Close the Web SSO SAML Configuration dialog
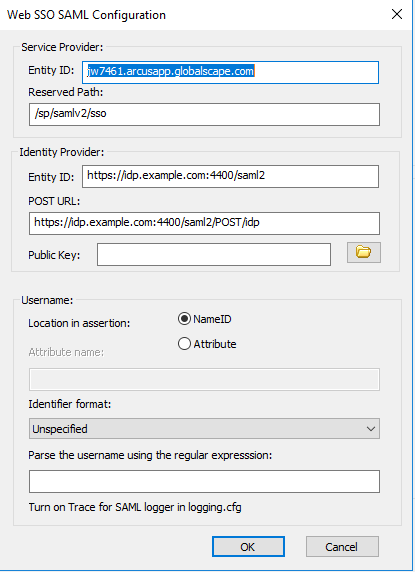415x572 pixels. tap(396, 14)
